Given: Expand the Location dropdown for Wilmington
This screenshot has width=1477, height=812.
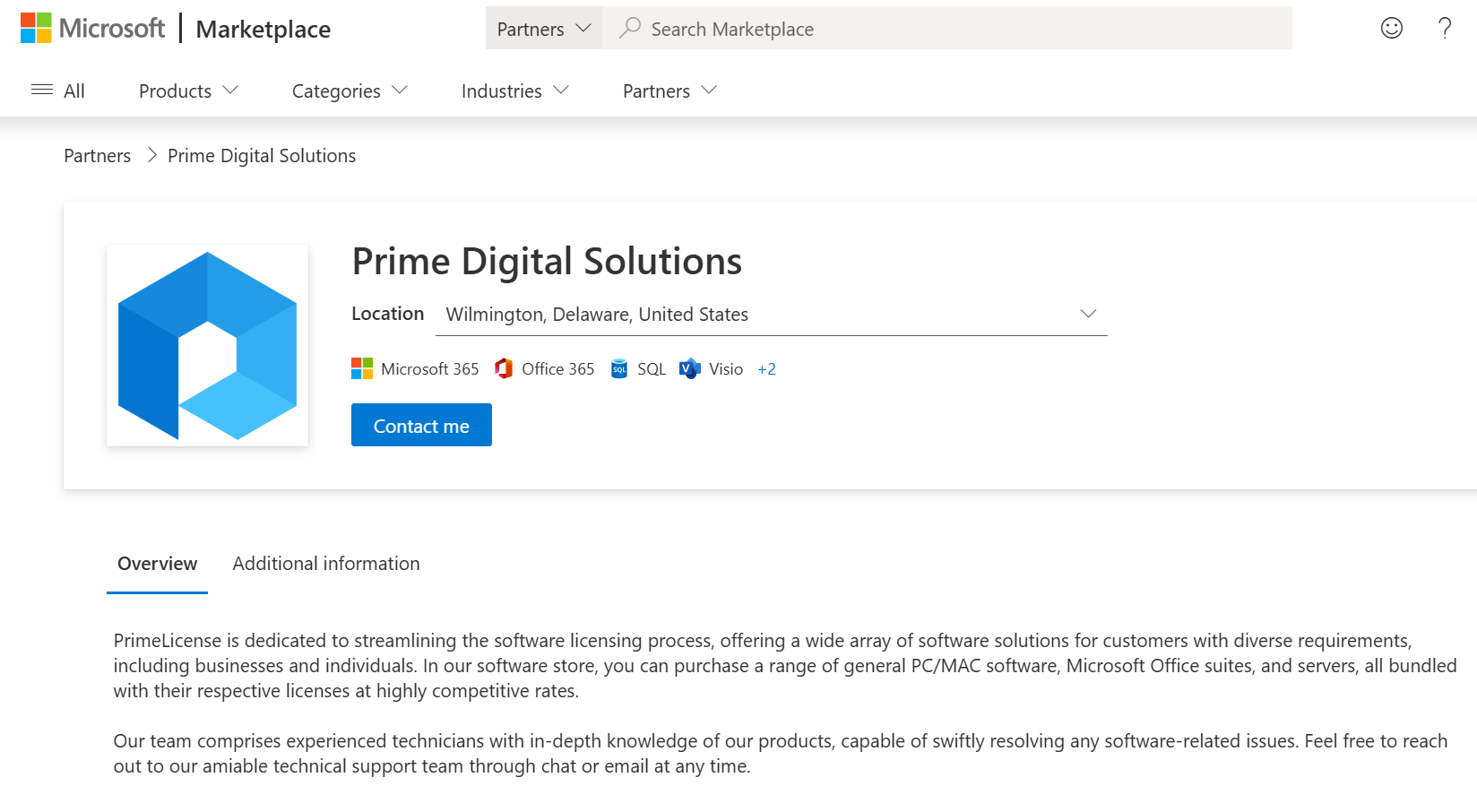Looking at the screenshot, I should (1087, 314).
